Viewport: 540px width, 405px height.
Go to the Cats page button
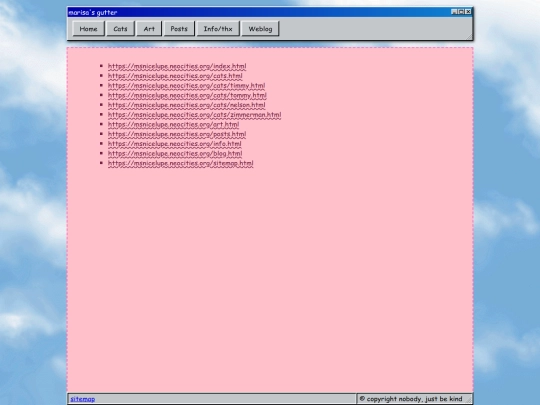[x=120, y=29]
